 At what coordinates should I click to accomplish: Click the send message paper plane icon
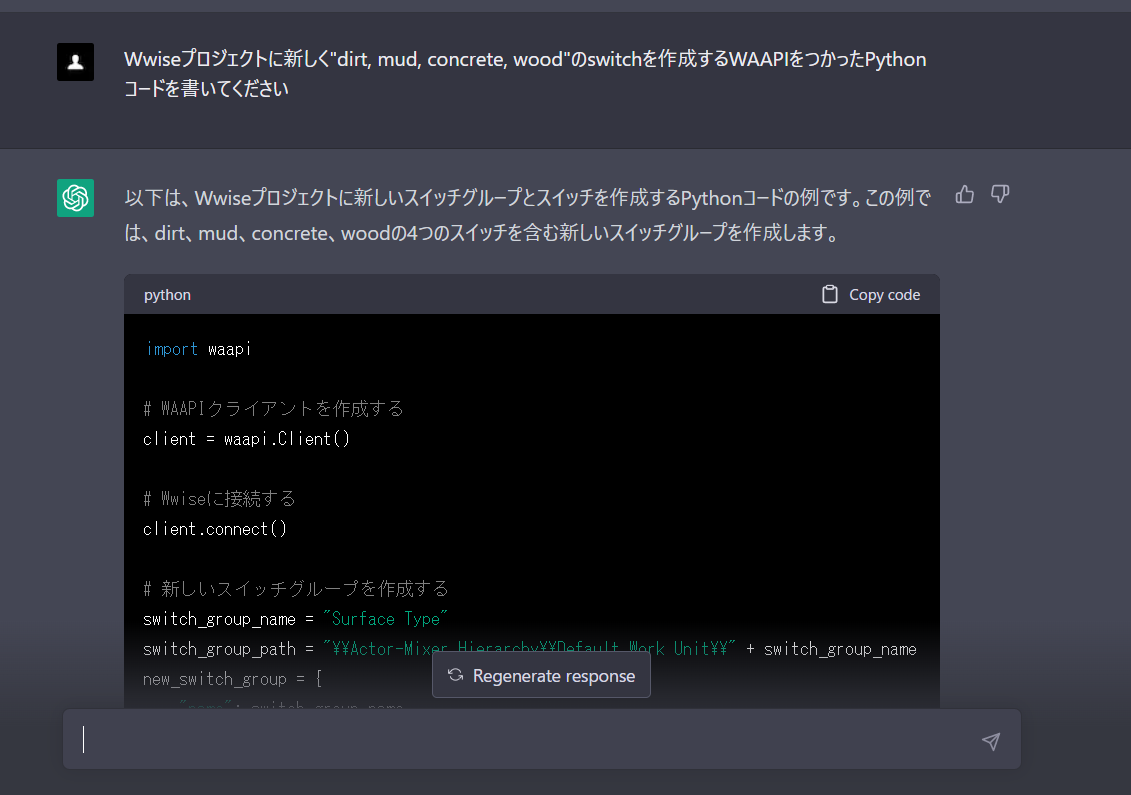pos(990,741)
